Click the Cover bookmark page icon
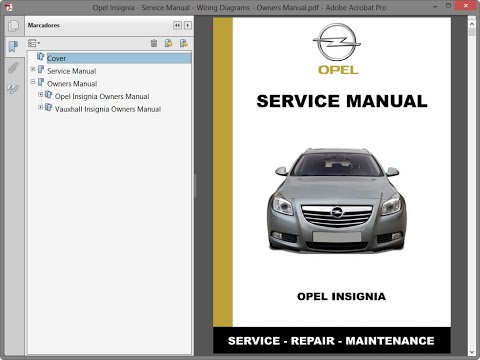Image resolution: width=480 pixels, height=360 pixels. (41, 57)
